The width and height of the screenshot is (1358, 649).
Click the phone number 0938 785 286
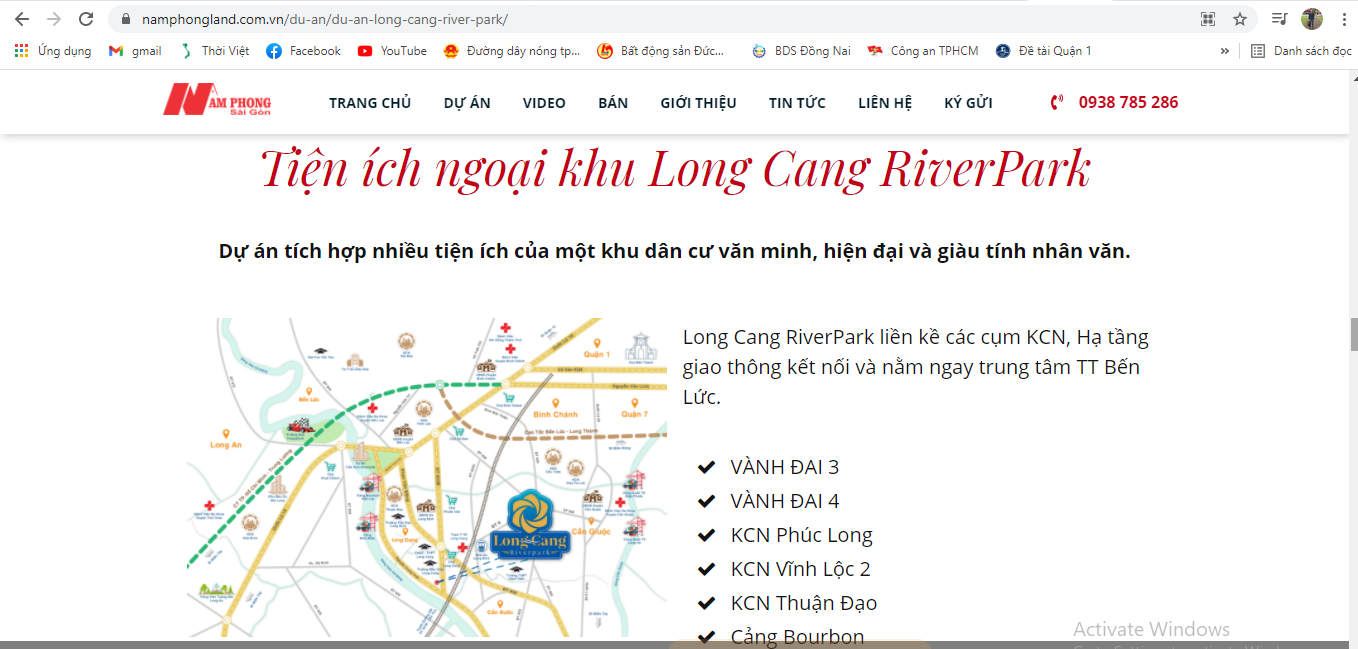pos(1128,101)
